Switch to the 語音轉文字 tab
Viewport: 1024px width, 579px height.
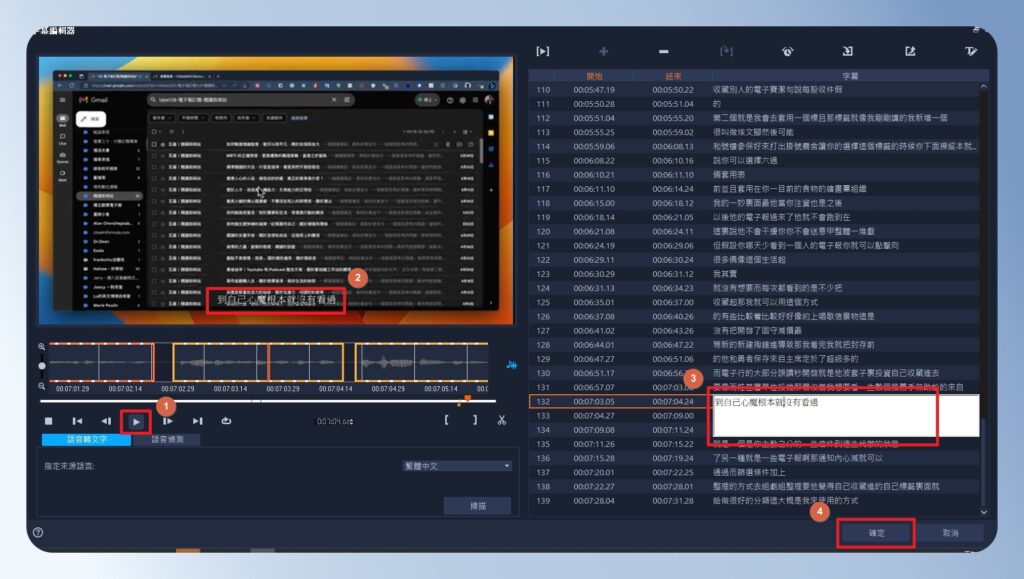point(87,440)
